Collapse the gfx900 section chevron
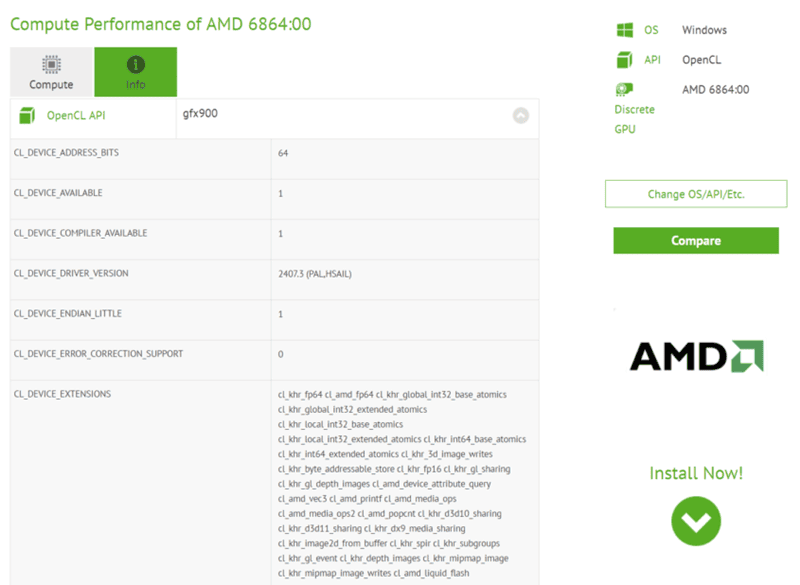This screenshot has width=800, height=585. (520, 115)
